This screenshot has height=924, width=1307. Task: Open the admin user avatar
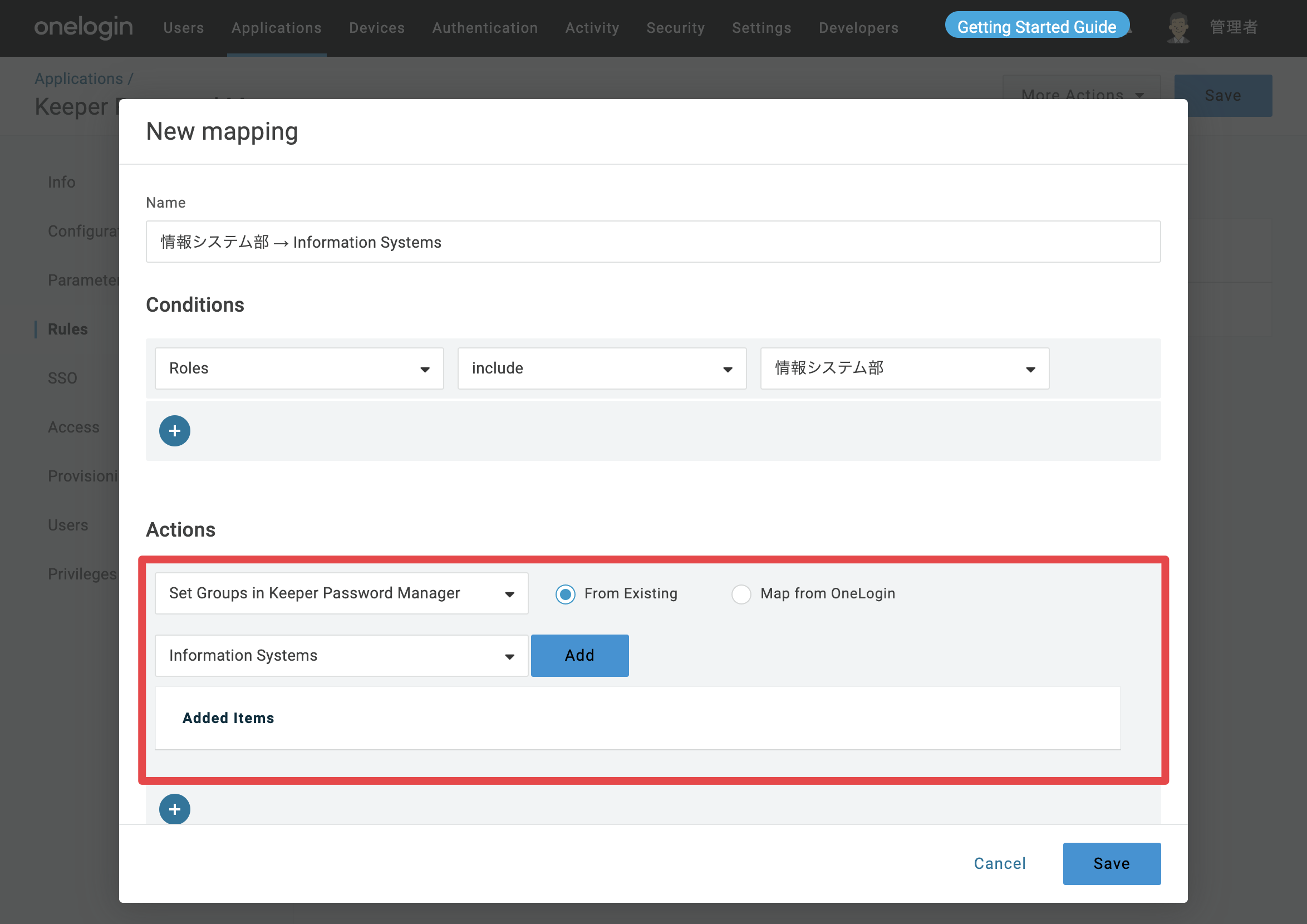[x=1178, y=27]
